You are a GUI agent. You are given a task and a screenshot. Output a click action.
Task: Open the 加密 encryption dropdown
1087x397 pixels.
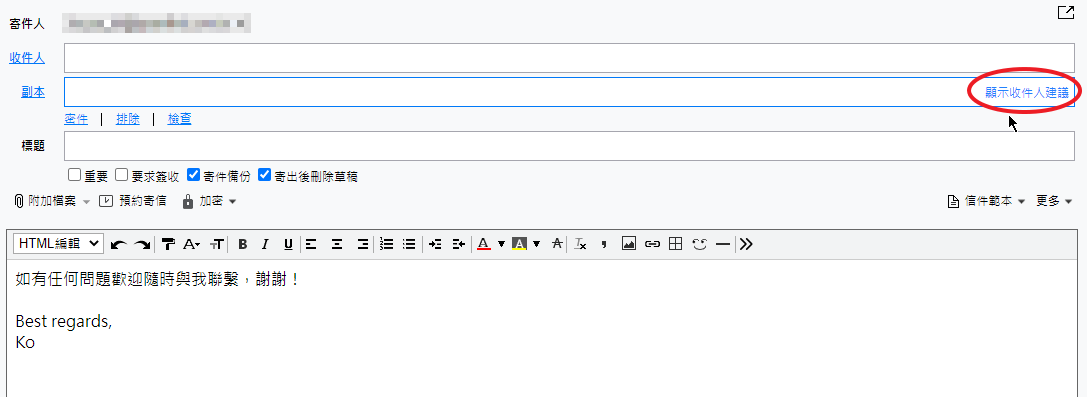click(209, 202)
